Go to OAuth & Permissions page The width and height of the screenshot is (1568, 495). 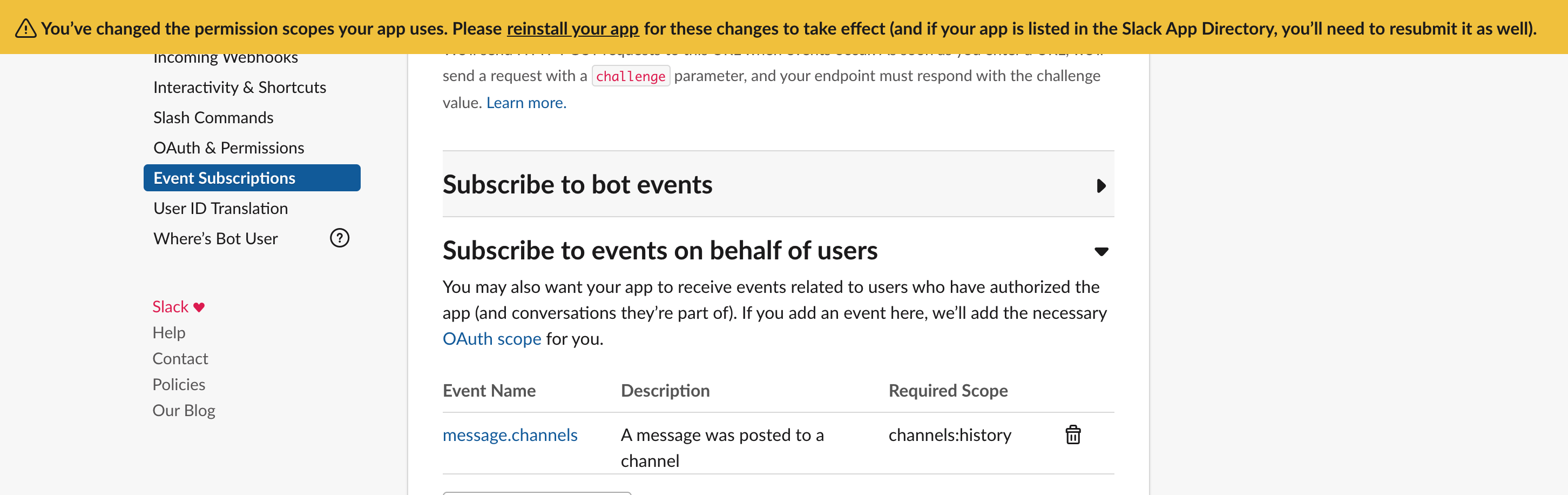click(228, 148)
